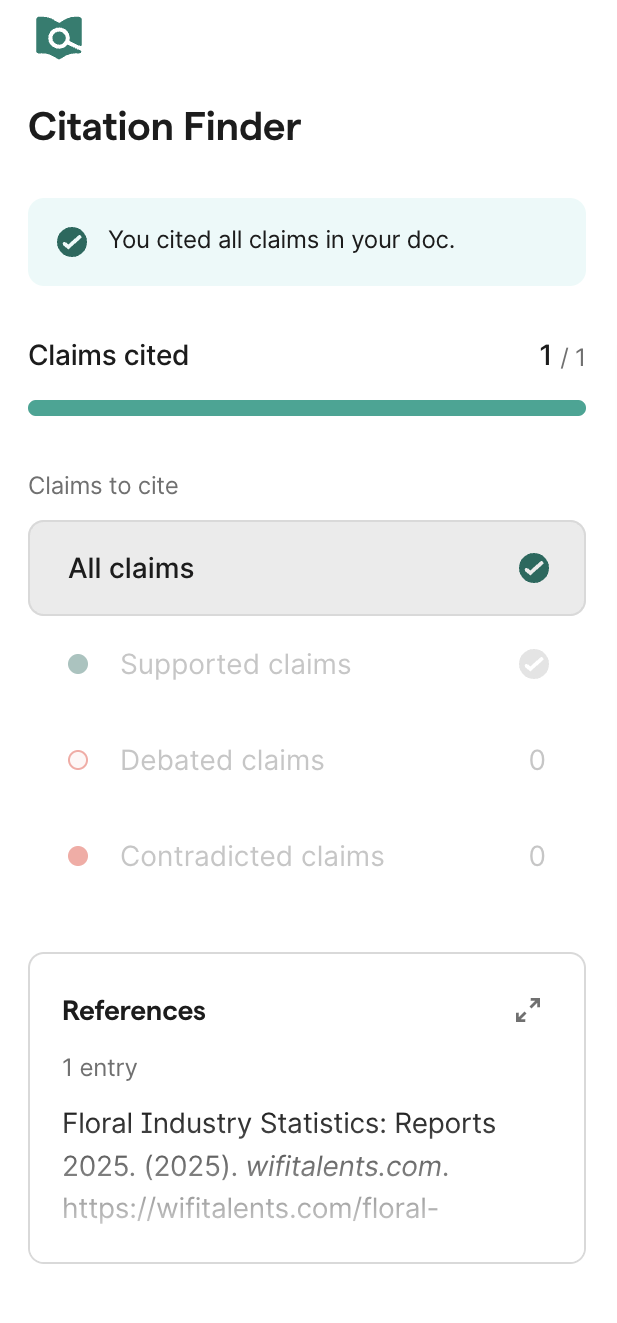Click the green checkmark in the success banner
The image size is (617, 1323).
(71, 241)
